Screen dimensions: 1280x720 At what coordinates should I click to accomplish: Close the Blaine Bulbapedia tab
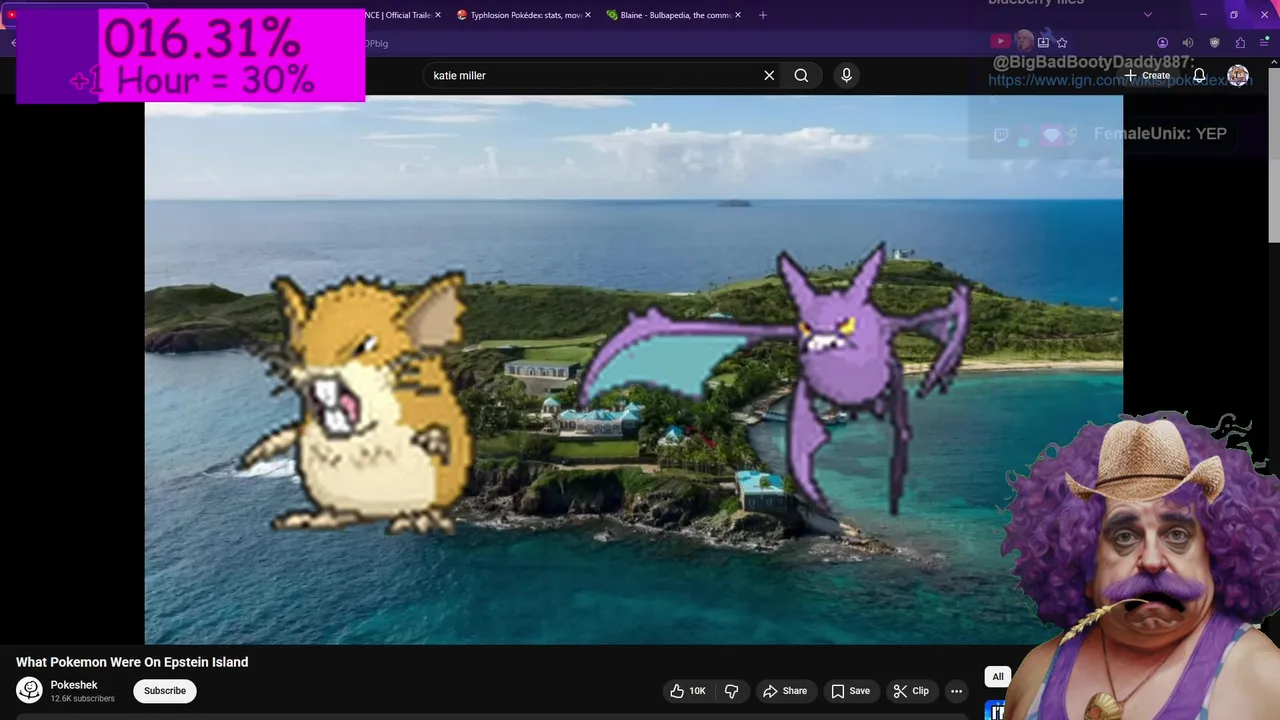(x=737, y=15)
